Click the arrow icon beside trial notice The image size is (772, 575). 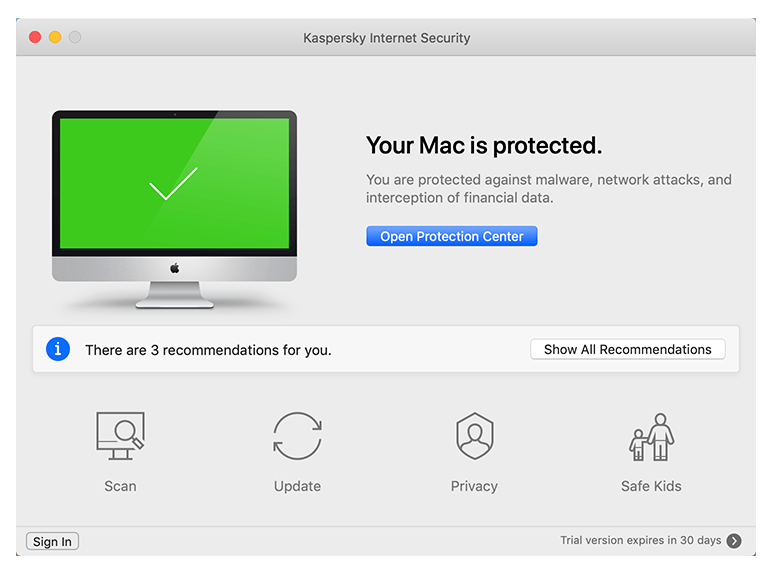pos(734,541)
